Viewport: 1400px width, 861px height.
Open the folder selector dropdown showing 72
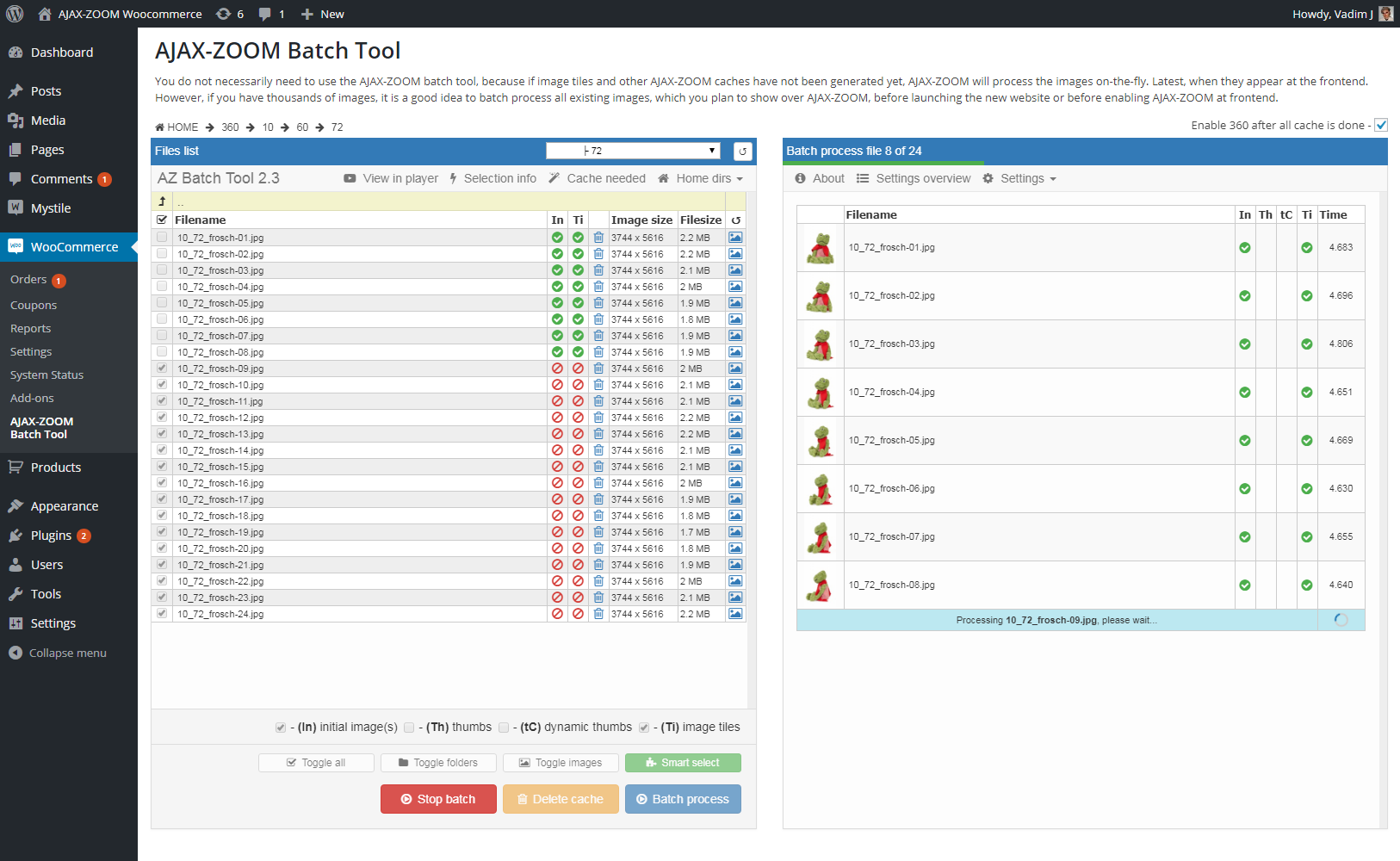click(x=633, y=151)
